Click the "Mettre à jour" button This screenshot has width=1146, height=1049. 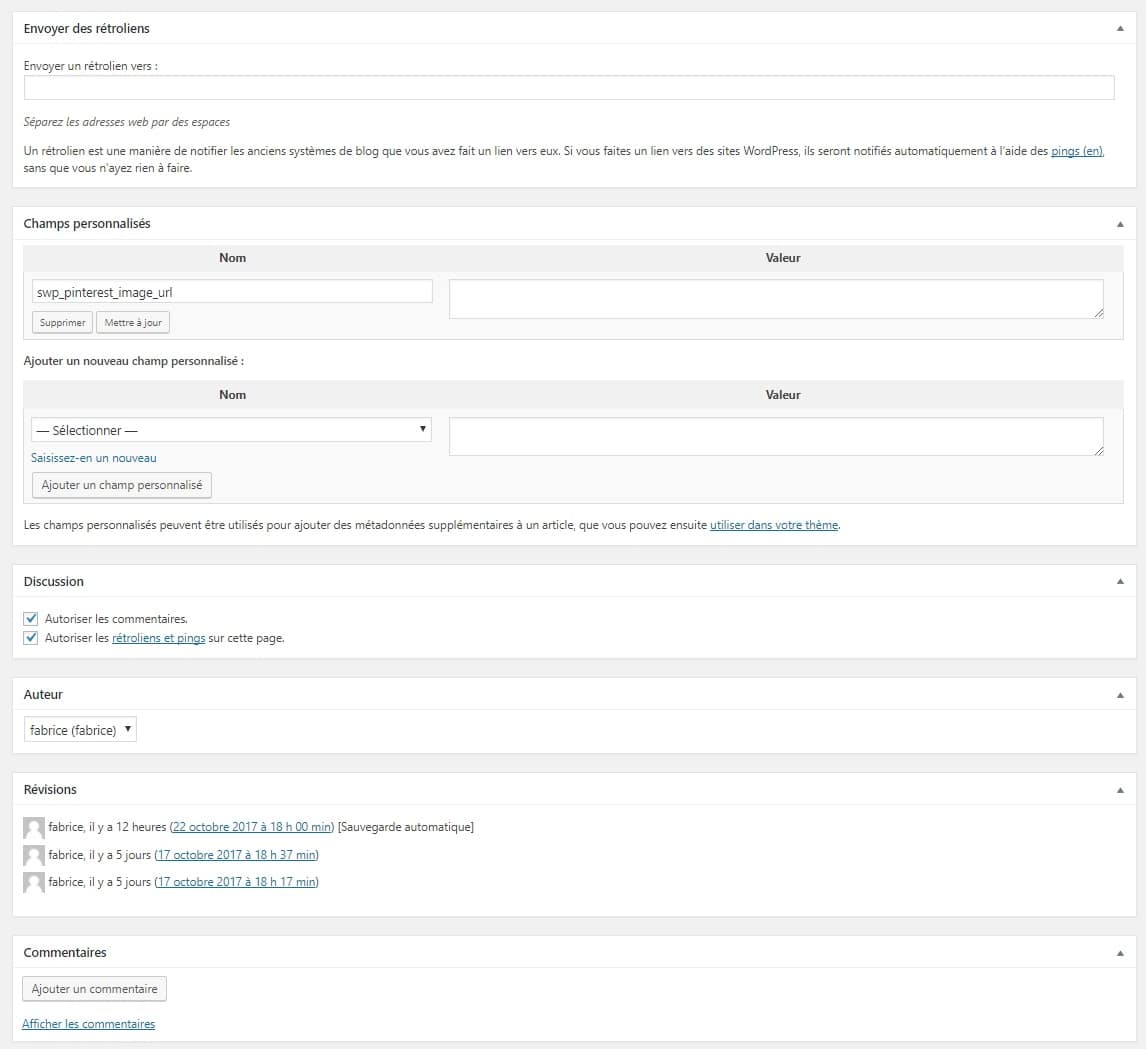tap(133, 322)
